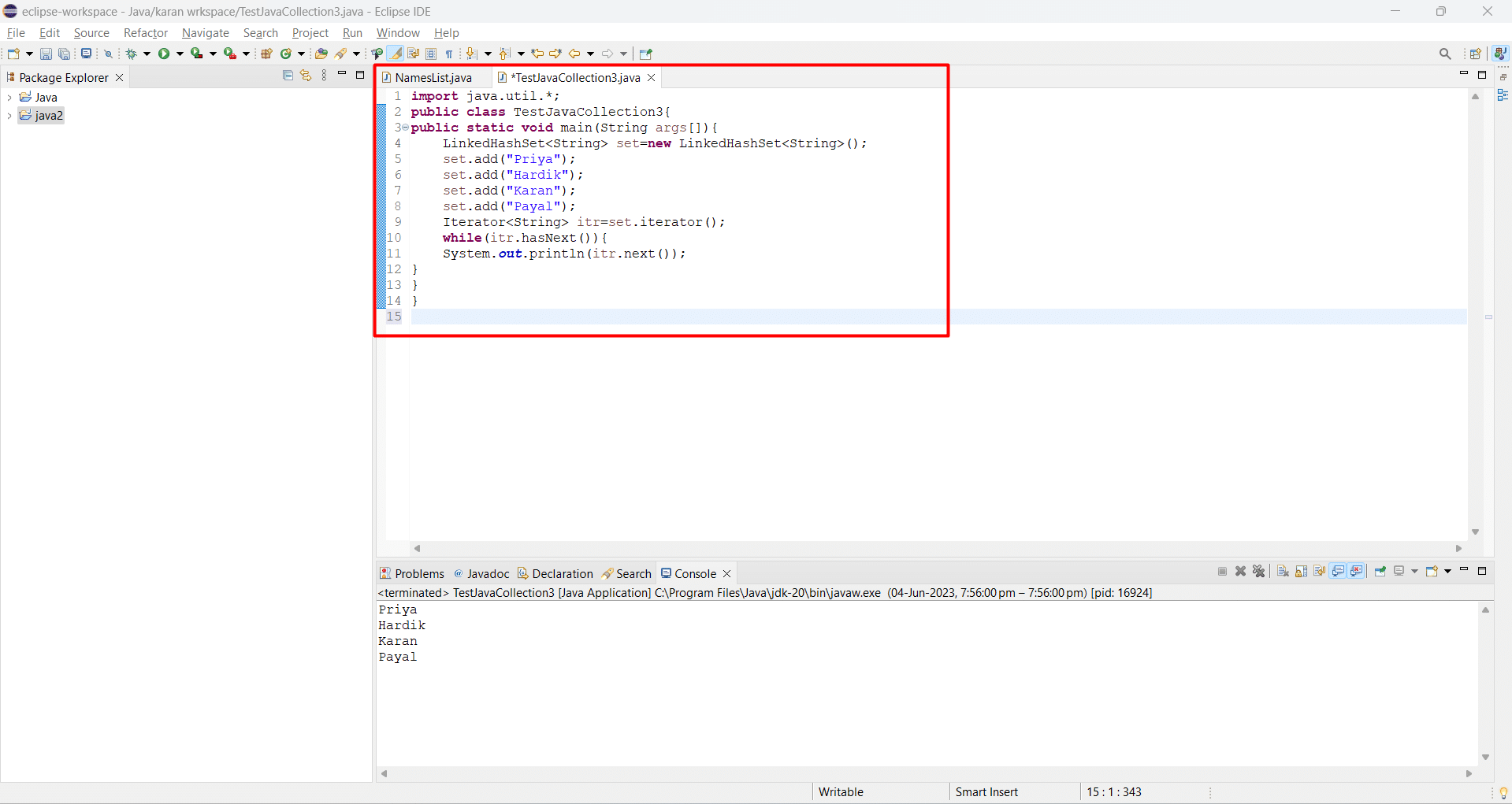Toggle Link with Editor in Package Explorer
The width and height of the screenshot is (1512, 804).
point(306,76)
